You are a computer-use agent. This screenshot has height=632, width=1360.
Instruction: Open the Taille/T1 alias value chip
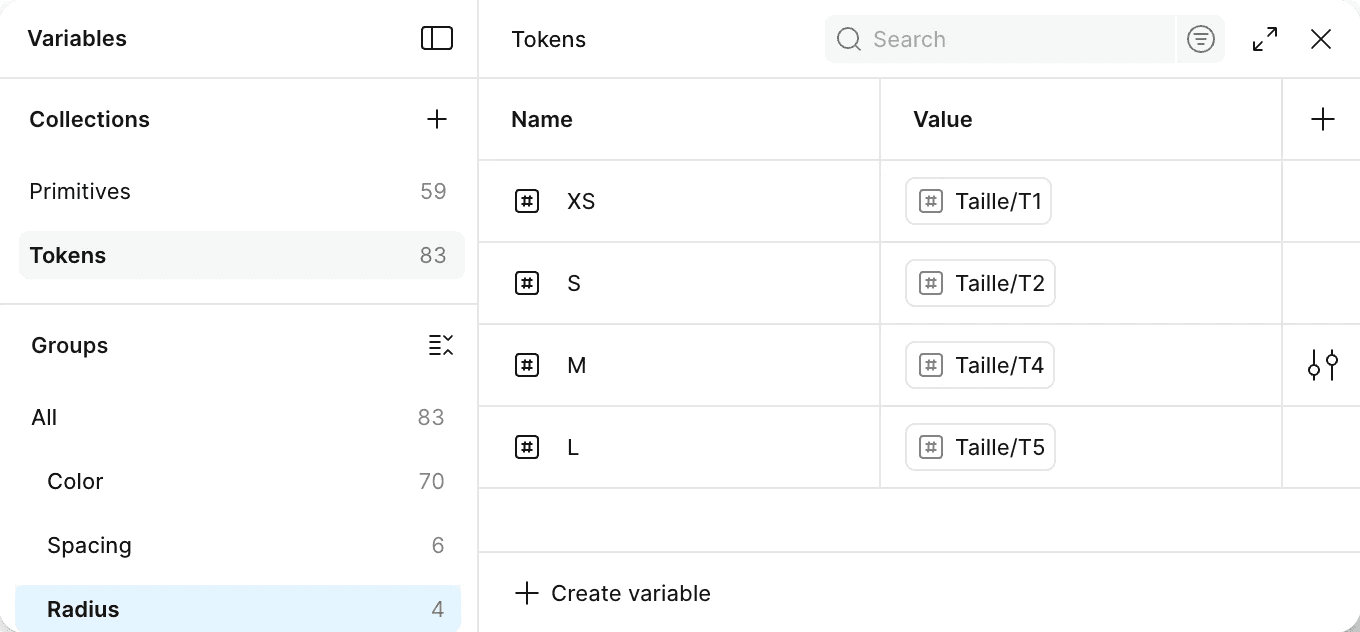point(979,202)
